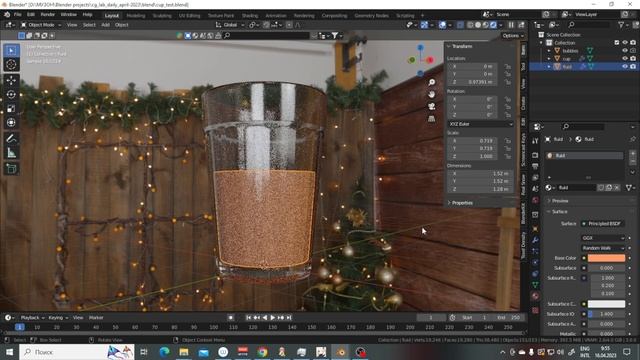The height and width of the screenshot is (360, 640).
Task: Toggle visibility eye for bubbles object
Action: [x=625, y=51]
